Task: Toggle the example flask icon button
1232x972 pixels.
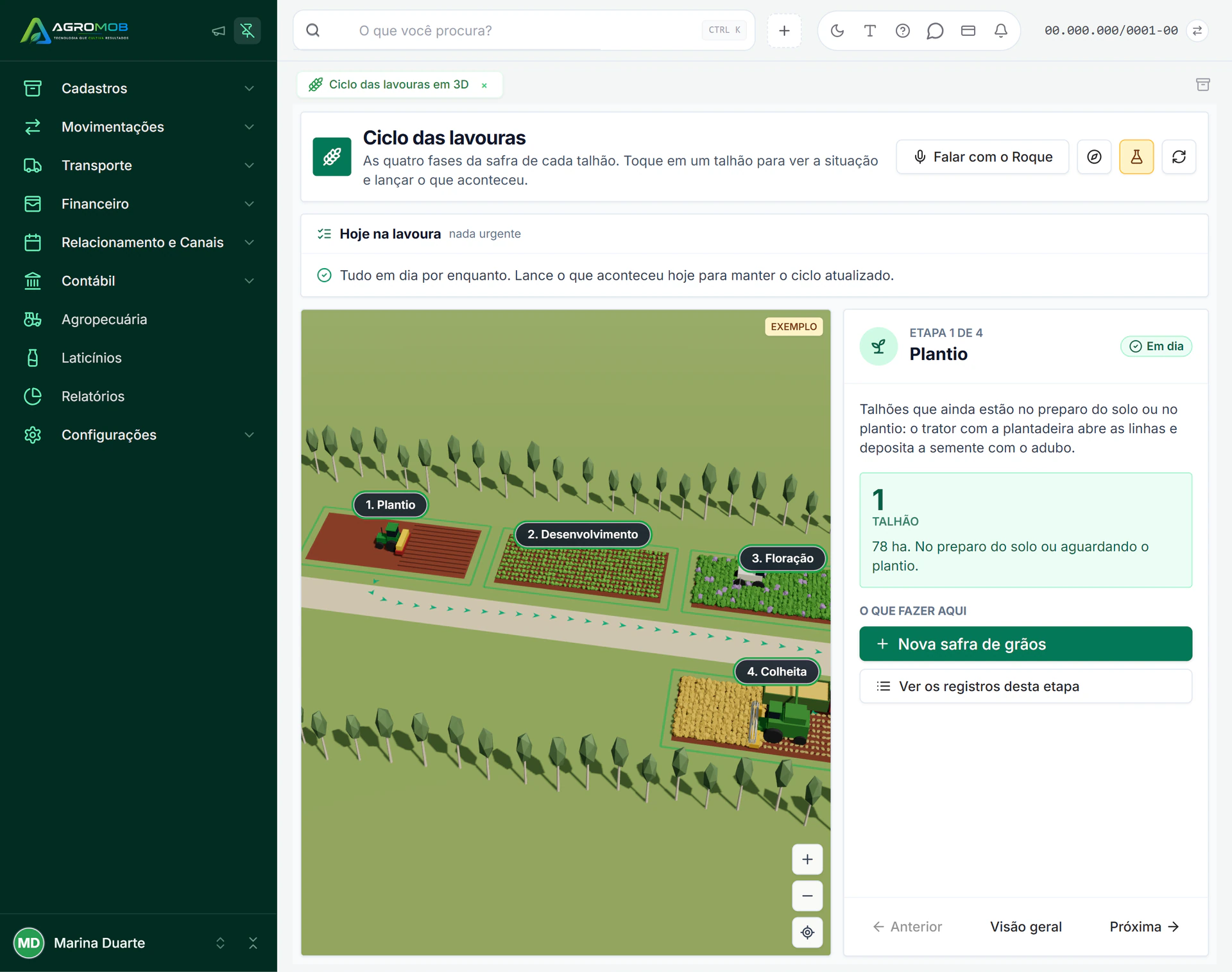Action: point(1136,157)
